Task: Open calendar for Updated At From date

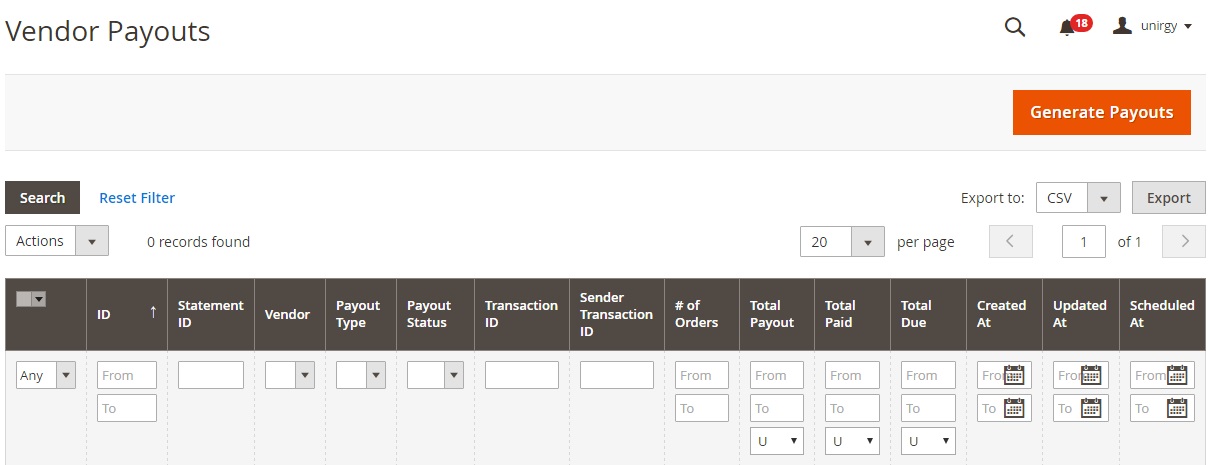Action: pos(1092,376)
